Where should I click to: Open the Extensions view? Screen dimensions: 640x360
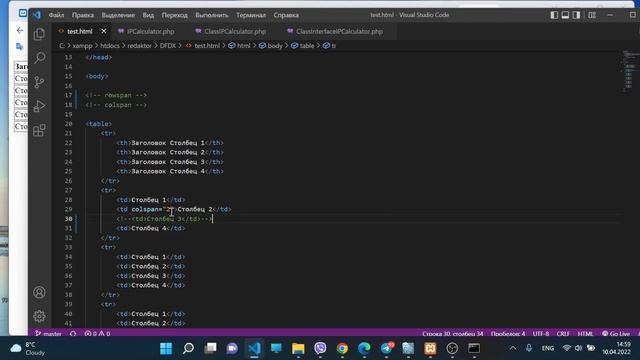(39, 130)
